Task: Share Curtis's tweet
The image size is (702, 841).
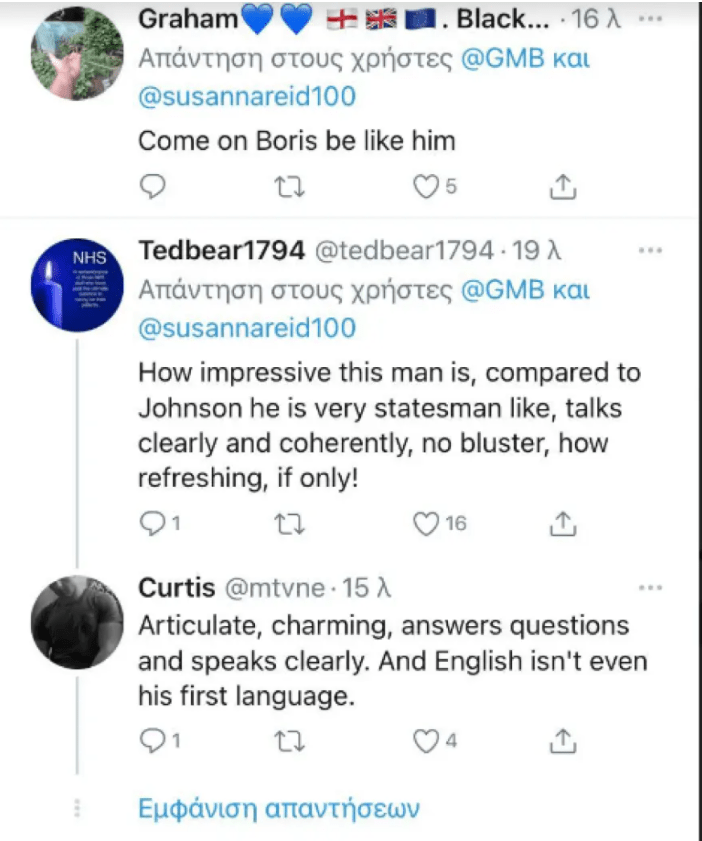Action: click(x=563, y=741)
